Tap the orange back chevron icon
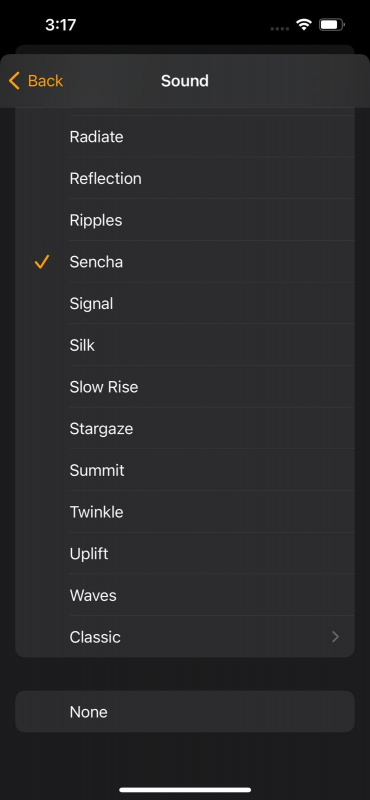Screen dimensions: 370x800 coord(14,81)
